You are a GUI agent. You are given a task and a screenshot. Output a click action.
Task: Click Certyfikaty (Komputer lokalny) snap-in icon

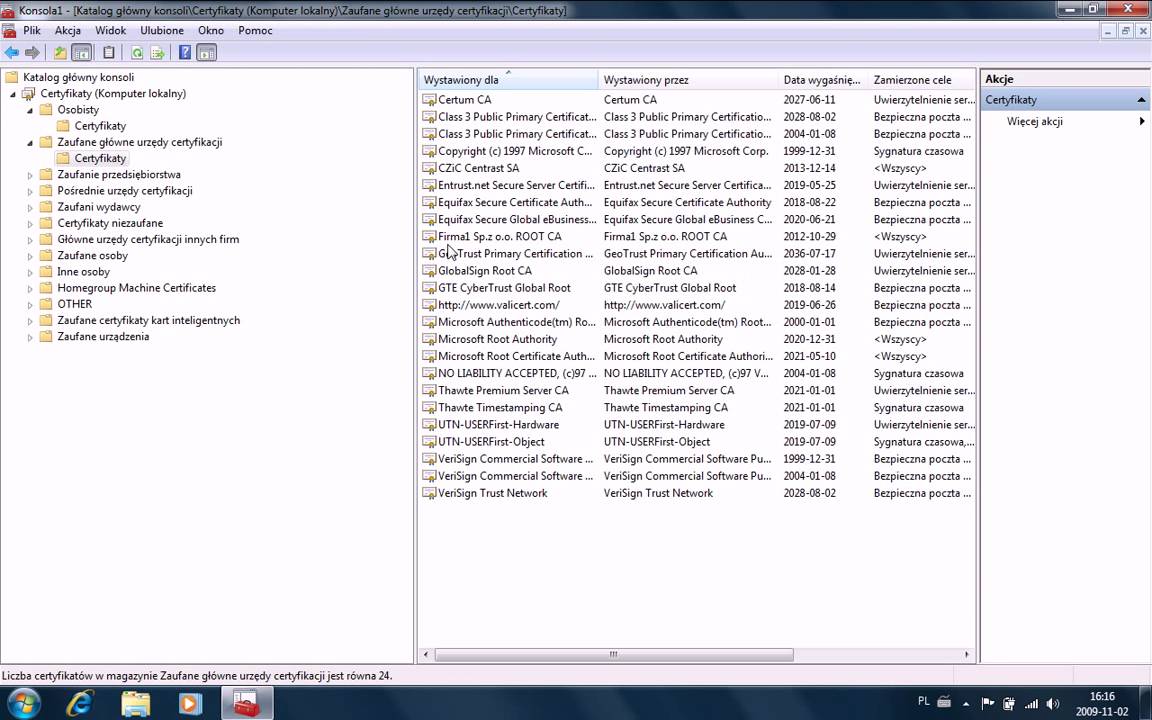click(x=29, y=93)
